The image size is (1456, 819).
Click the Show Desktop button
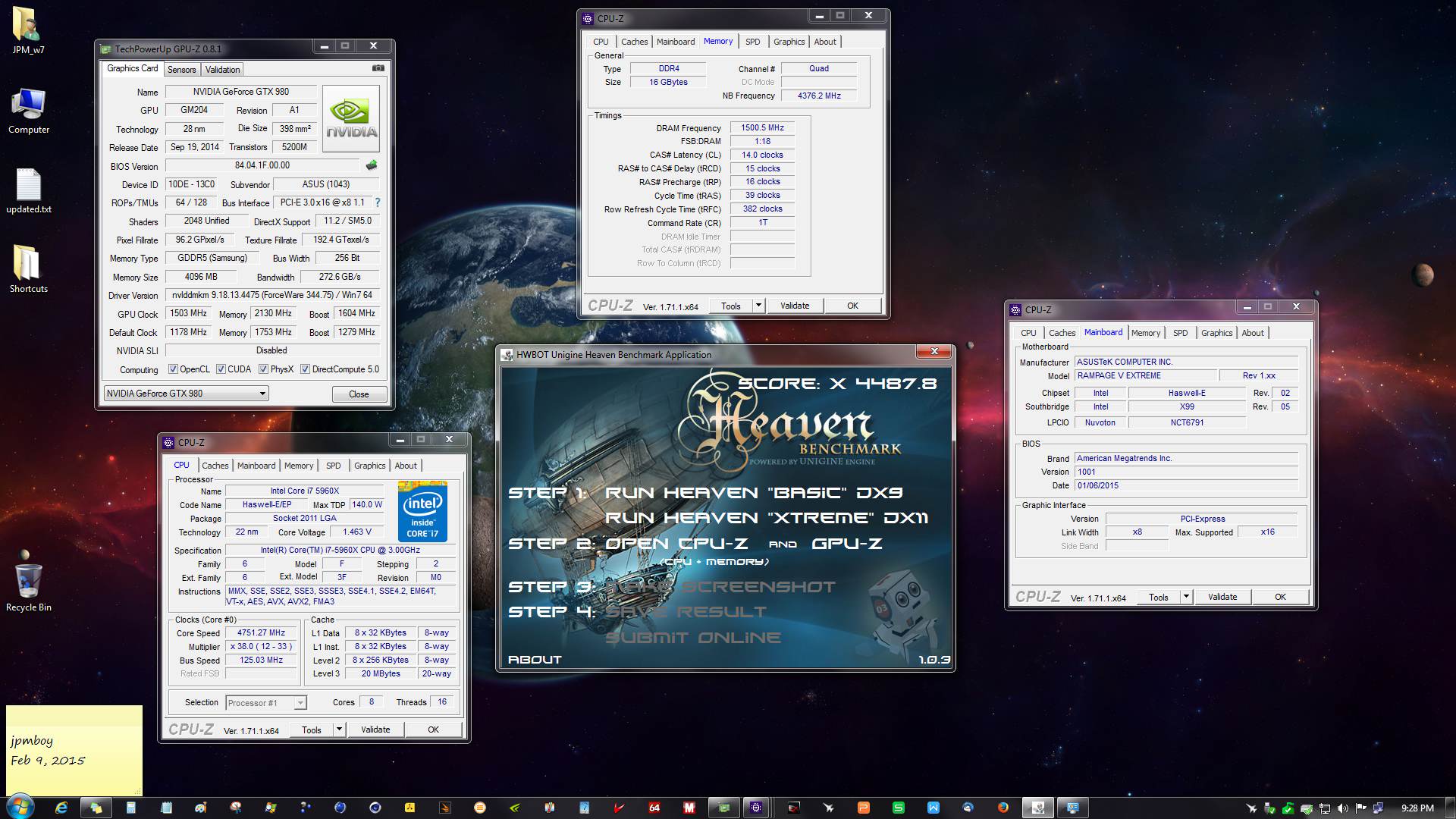(x=1450, y=808)
